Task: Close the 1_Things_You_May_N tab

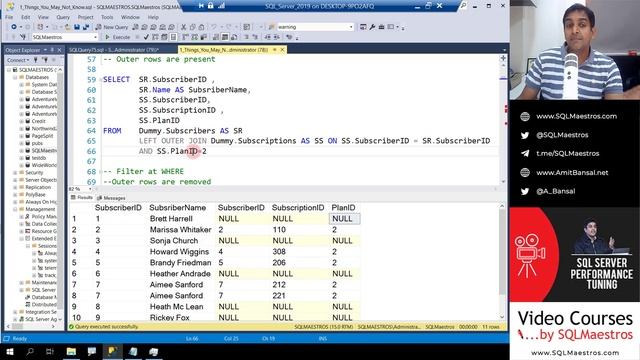Action: tap(282, 50)
